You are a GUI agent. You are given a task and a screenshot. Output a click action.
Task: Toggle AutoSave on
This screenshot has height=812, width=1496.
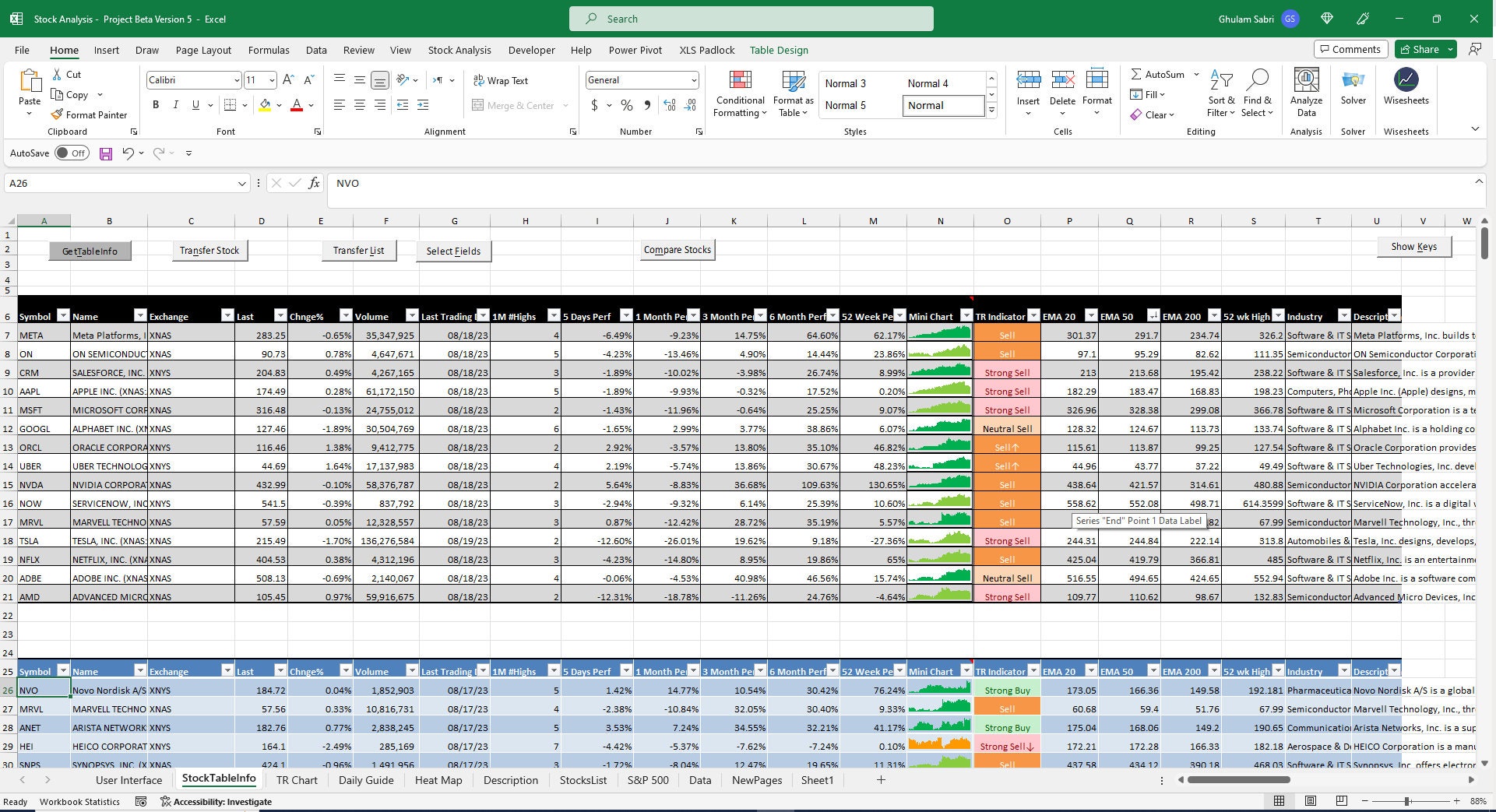click(x=72, y=153)
